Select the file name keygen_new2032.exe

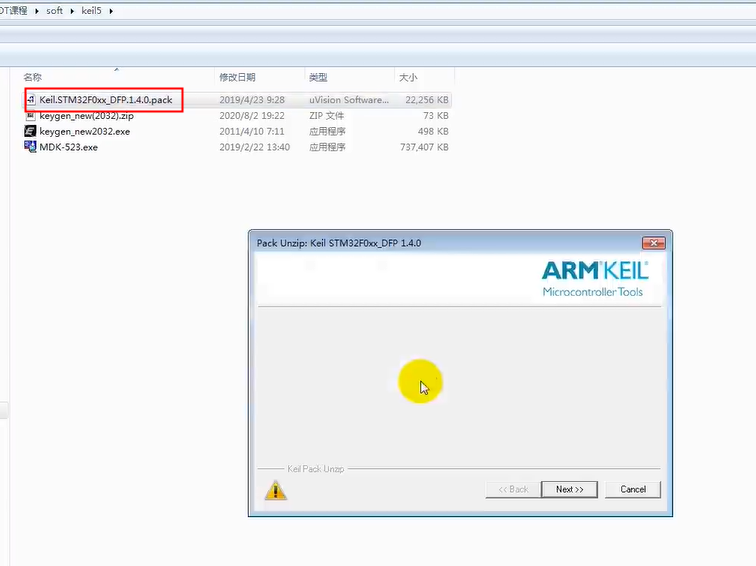click(84, 131)
